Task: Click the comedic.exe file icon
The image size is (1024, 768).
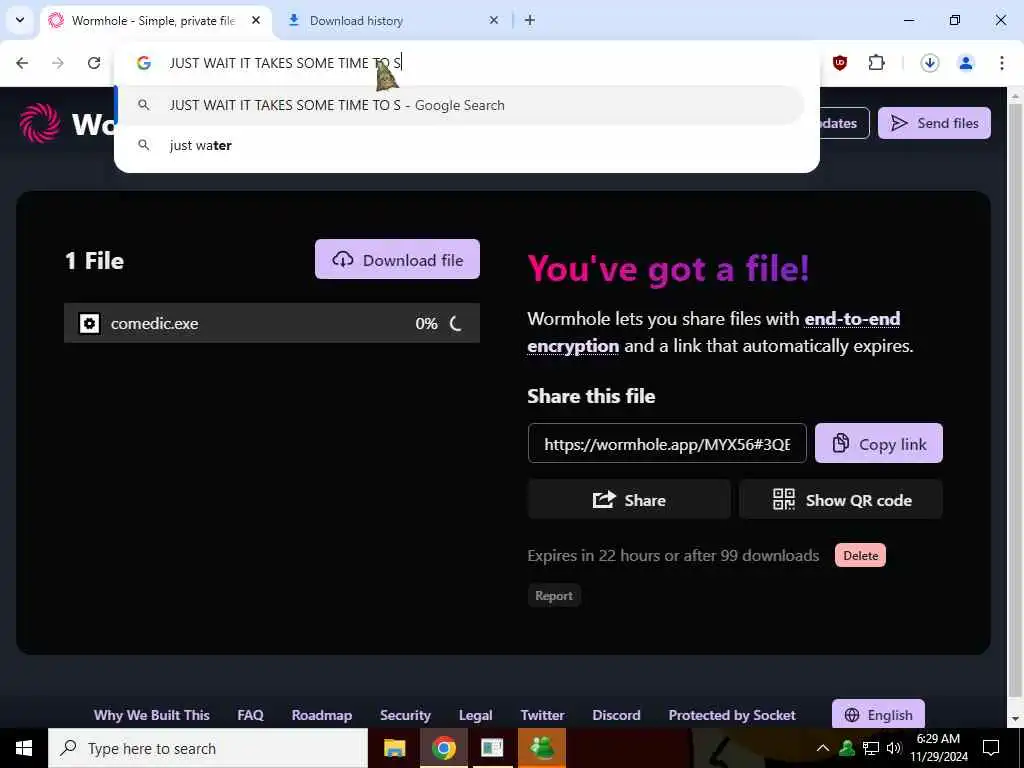Action: [89, 323]
